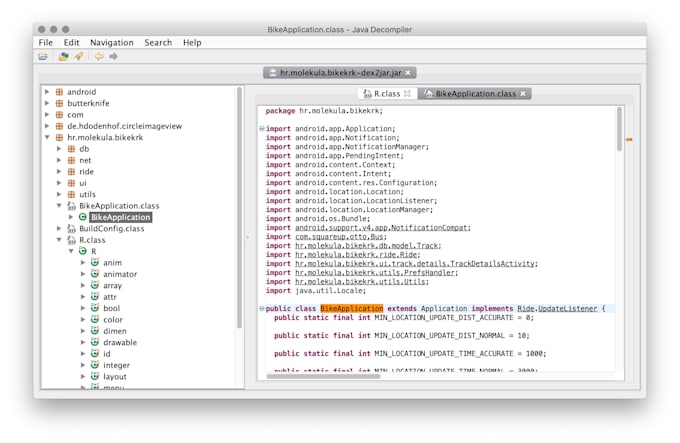Click the Open Type toolbar icon

63,56
